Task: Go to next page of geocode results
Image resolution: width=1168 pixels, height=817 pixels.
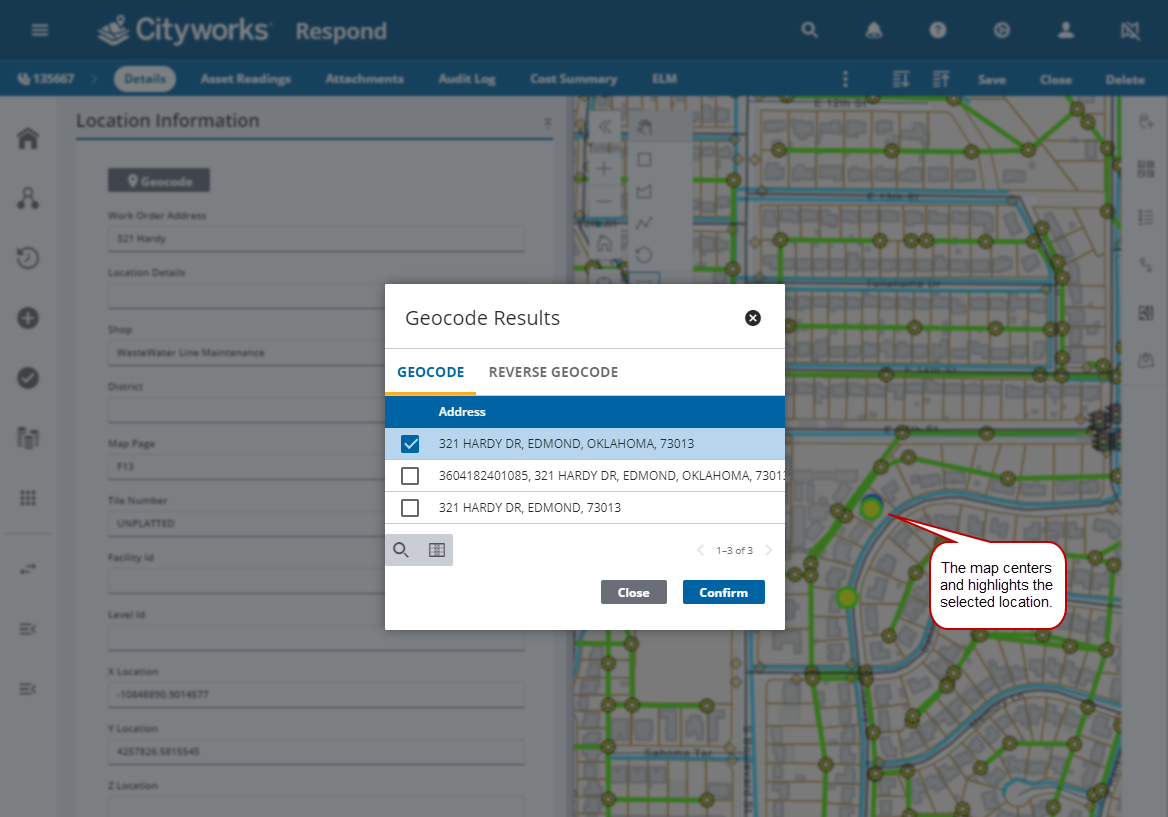Action: click(769, 550)
